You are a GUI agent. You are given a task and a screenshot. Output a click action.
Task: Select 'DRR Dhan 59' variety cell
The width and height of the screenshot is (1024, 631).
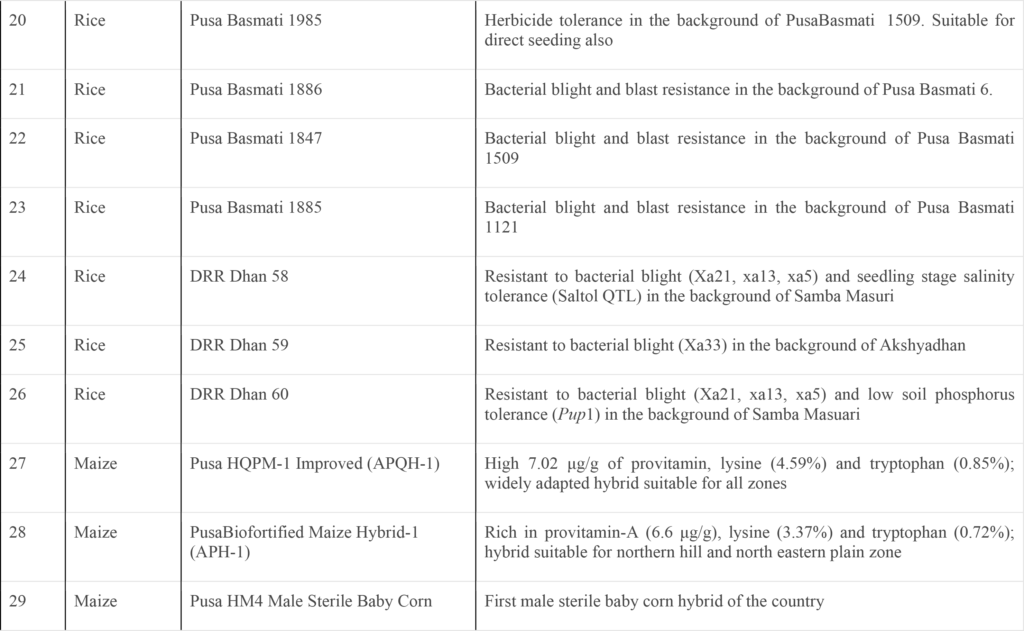point(239,346)
